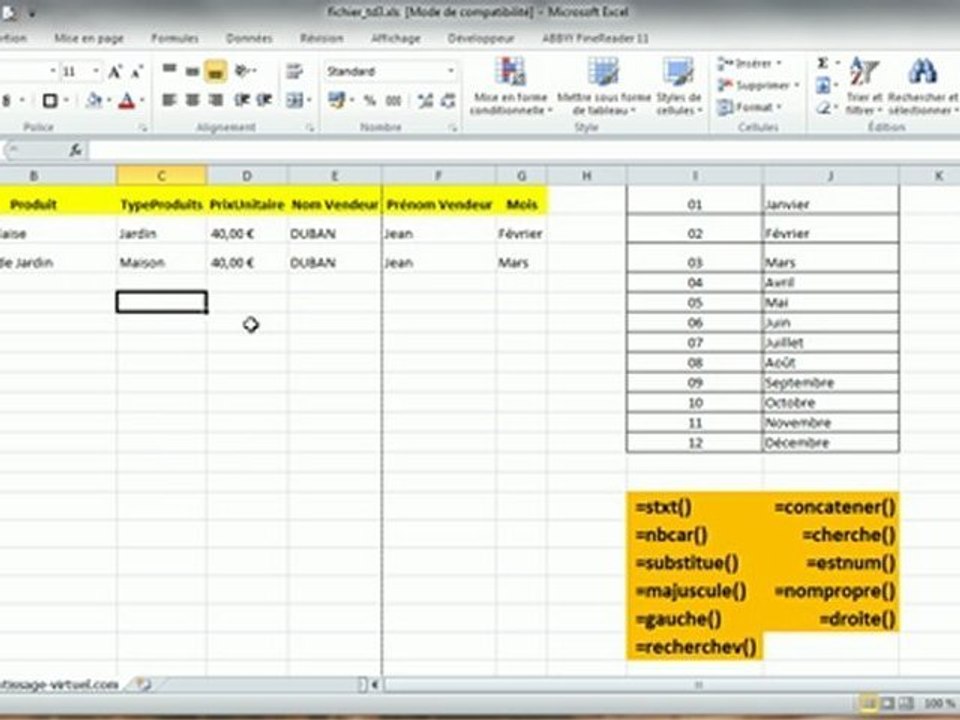The height and width of the screenshot is (720, 960).
Task: Toggle merge and center cells
Action: tap(294, 100)
